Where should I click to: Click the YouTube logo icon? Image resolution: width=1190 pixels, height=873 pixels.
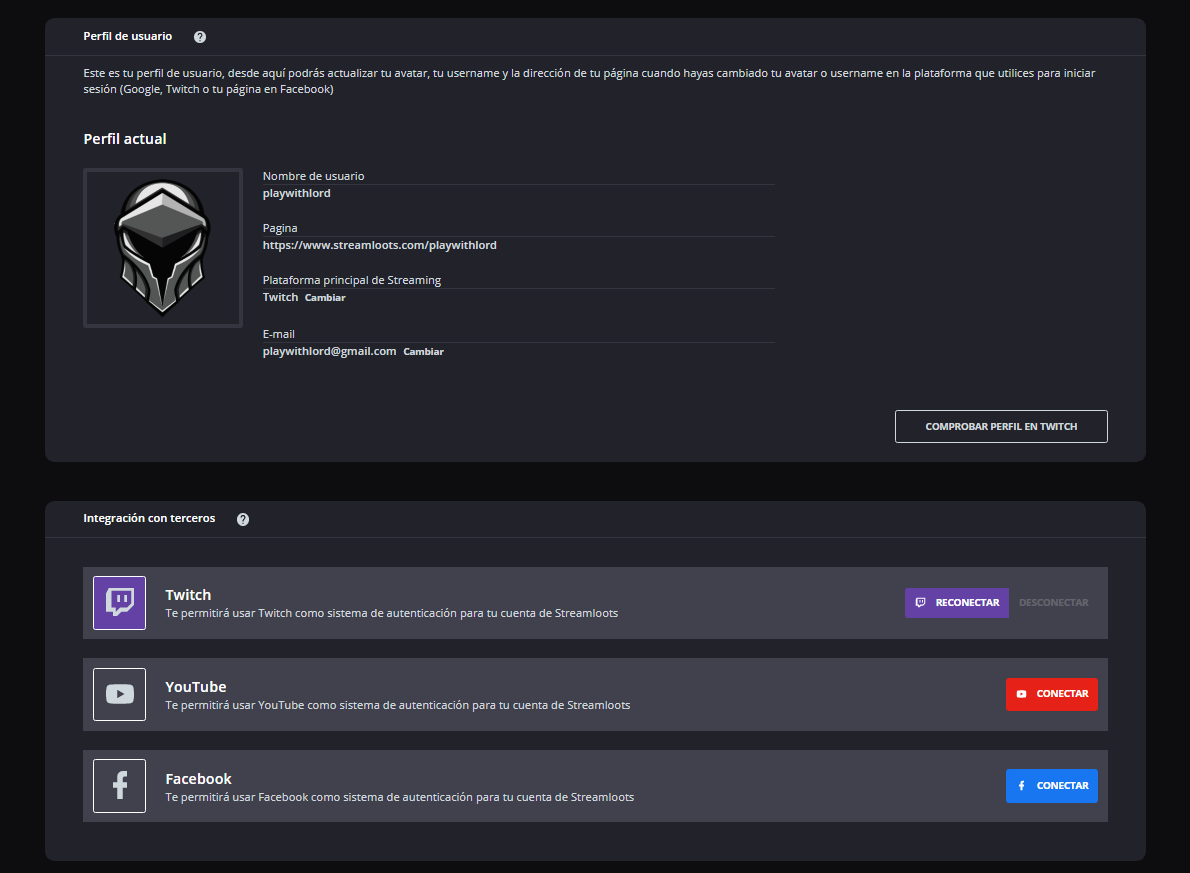tap(119, 695)
